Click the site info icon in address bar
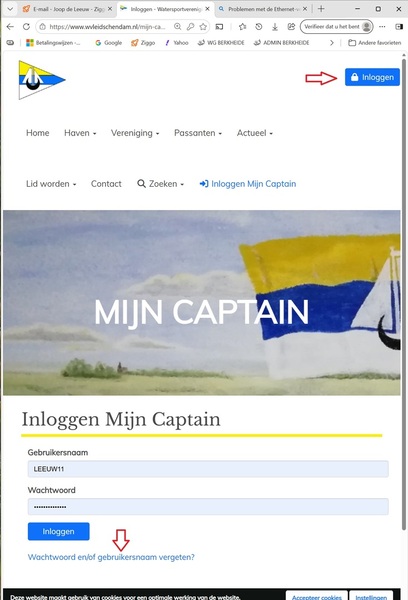 click(x=42, y=26)
